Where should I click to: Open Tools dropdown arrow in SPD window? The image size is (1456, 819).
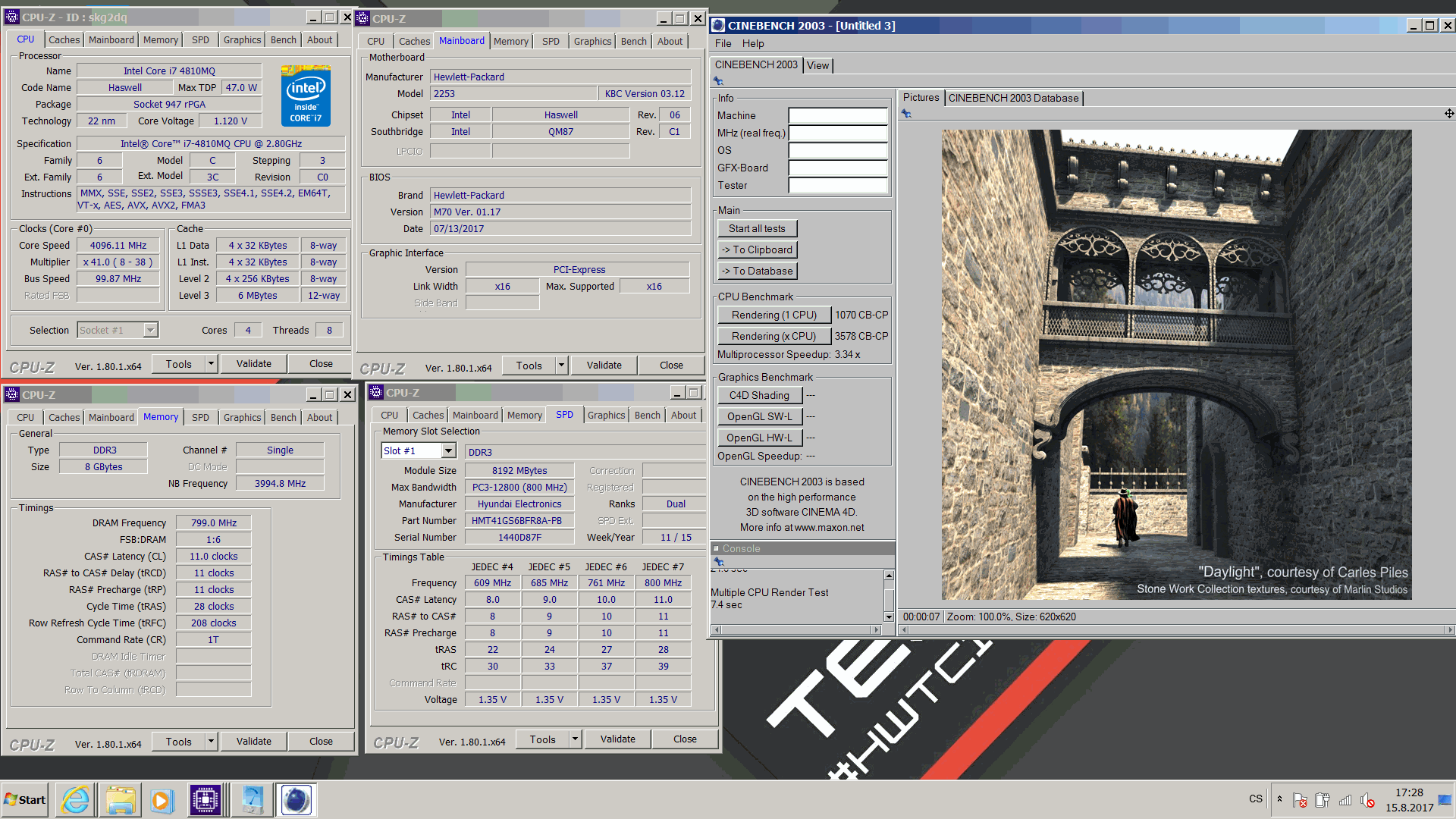pyautogui.click(x=576, y=739)
